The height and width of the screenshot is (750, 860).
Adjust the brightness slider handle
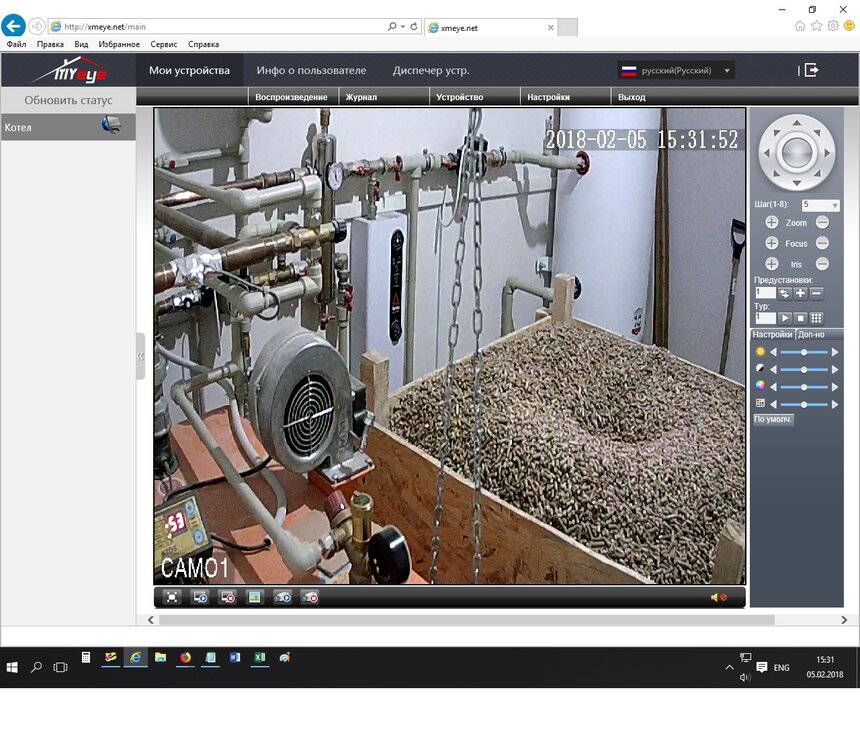click(804, 352)
